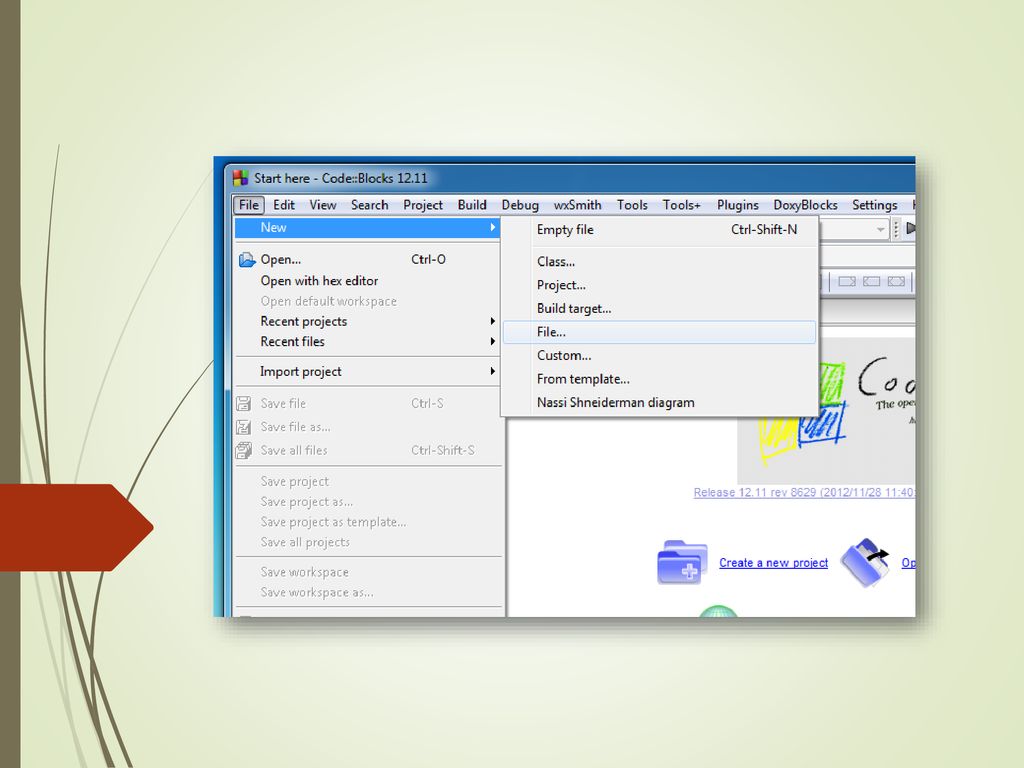Open the Plugins menu
The image size is (1024, 768).
(737, 205)
